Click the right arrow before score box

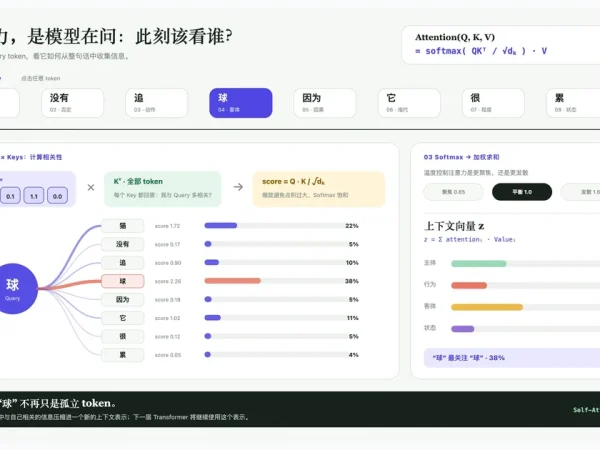238,187
